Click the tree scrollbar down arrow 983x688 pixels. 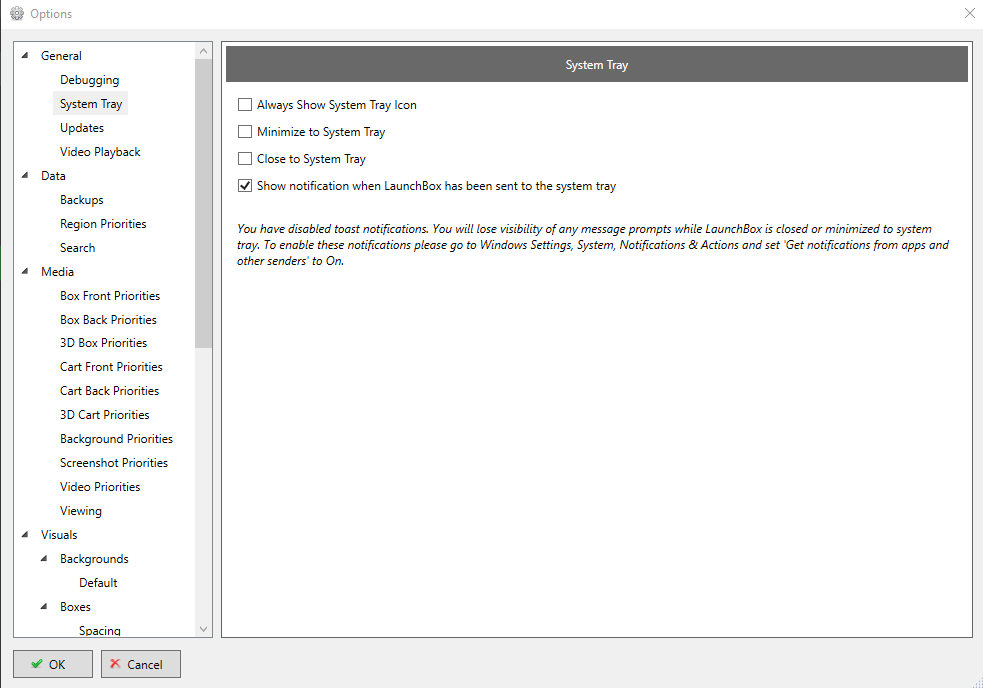[x=203, y=628]
